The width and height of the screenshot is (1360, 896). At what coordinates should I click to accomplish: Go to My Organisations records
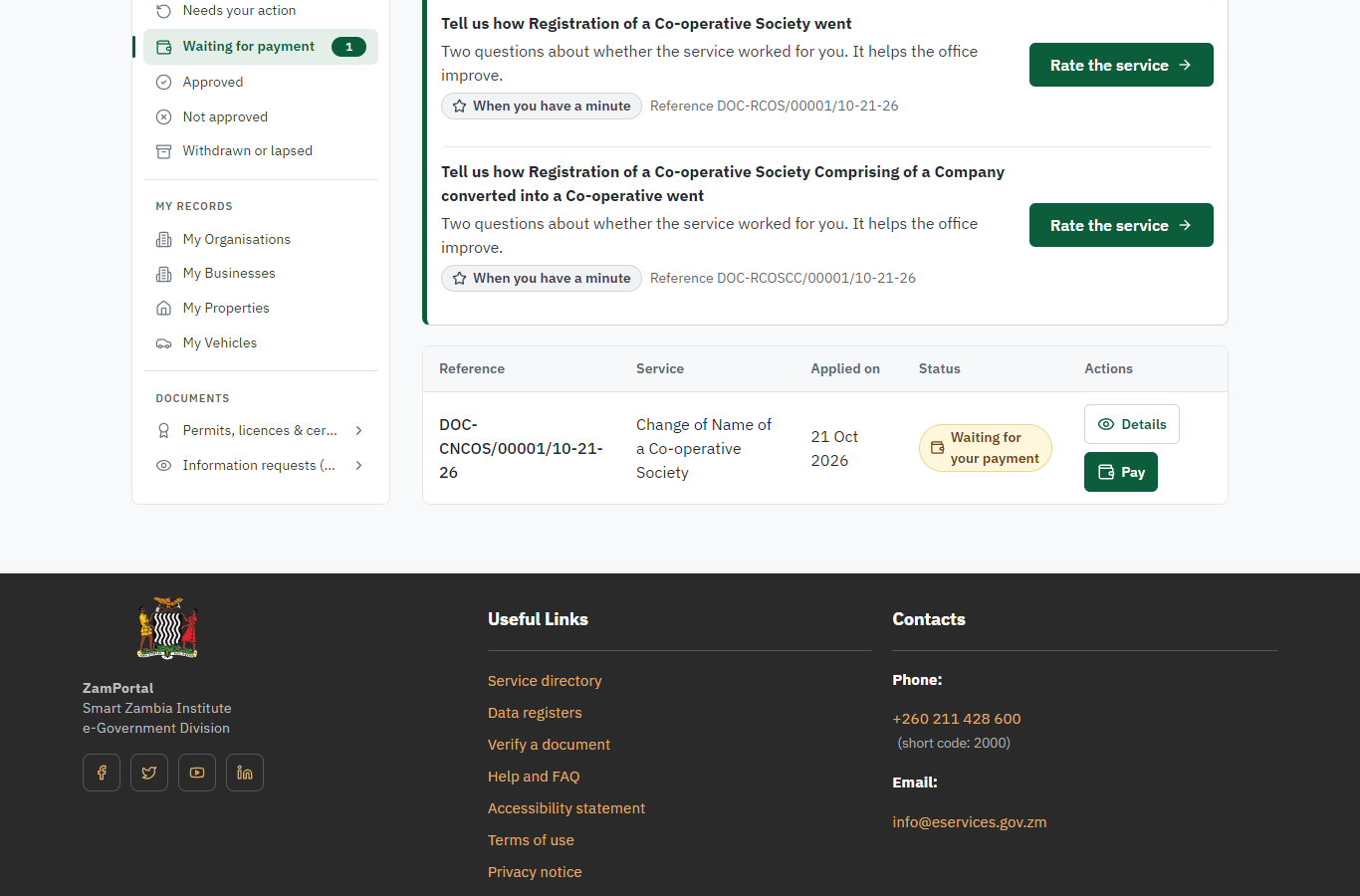coord(261,239)
